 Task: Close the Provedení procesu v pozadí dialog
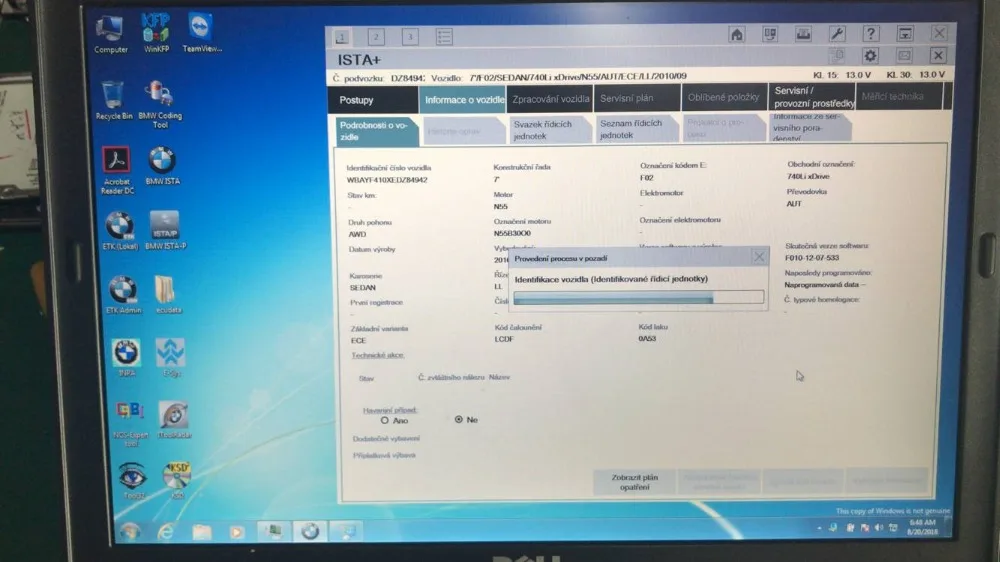[x=759, y=257]
